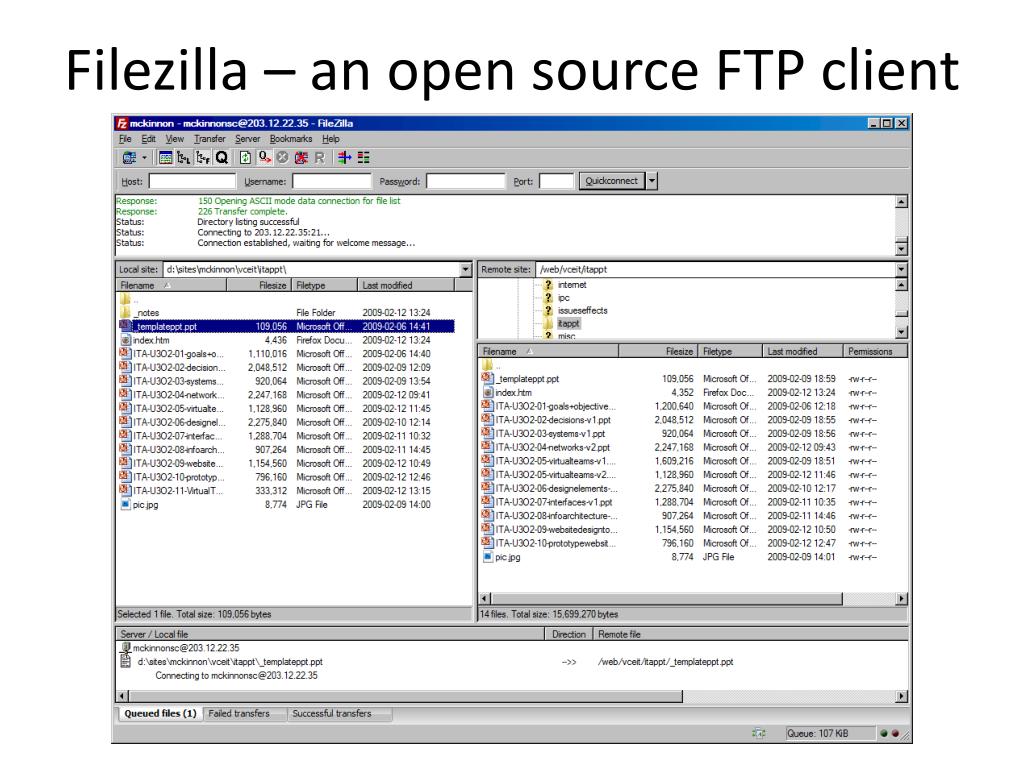Open the Help menu
Image resolution: width=1024 pixels, height=768 pixels.
330,139
